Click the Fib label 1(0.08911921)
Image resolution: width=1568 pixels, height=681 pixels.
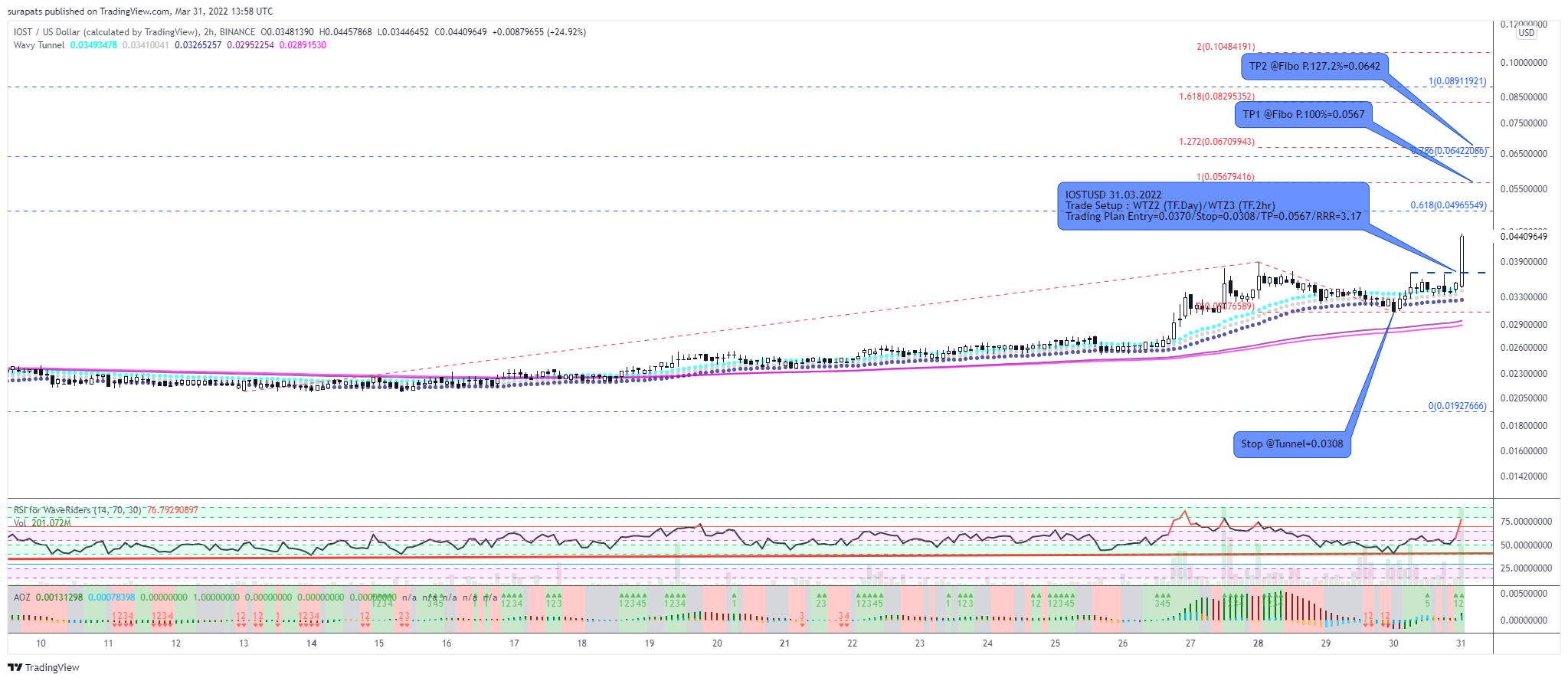(x=1457, y=81)
